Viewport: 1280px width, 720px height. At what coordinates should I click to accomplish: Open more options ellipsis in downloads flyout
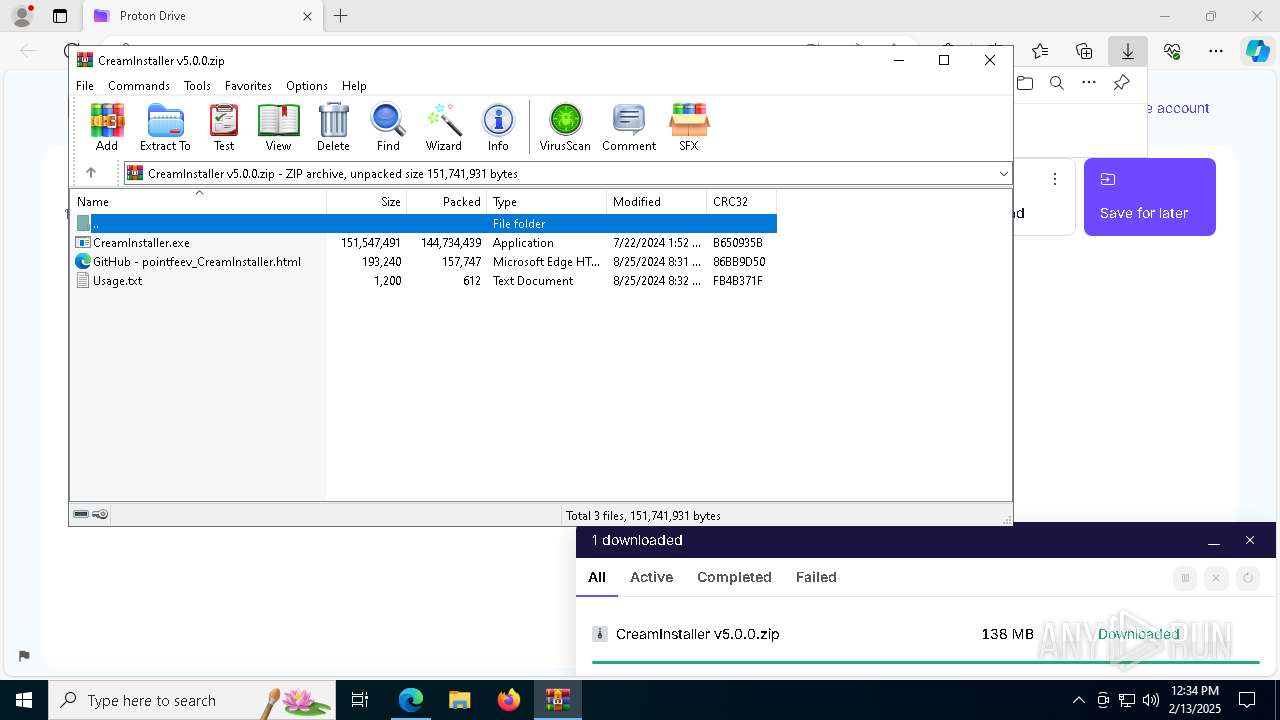pos(1089,83)
